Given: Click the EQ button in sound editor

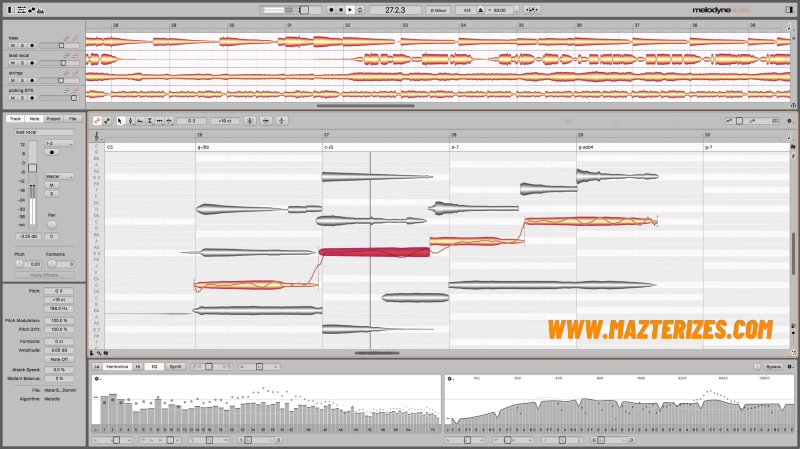Looking at the screenshot, I should click(154, 366).
